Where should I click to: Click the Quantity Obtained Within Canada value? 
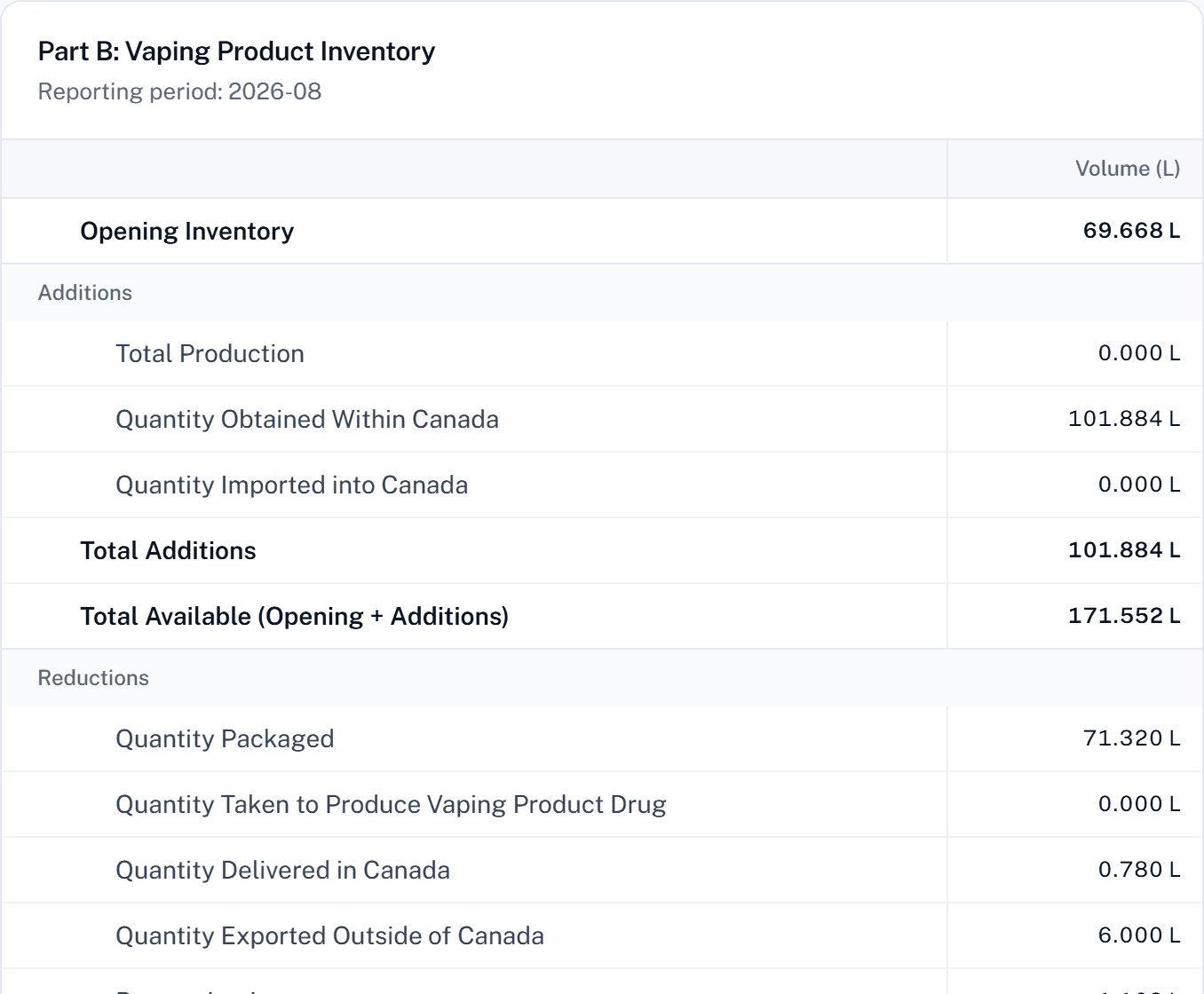tap(1124, 419)
